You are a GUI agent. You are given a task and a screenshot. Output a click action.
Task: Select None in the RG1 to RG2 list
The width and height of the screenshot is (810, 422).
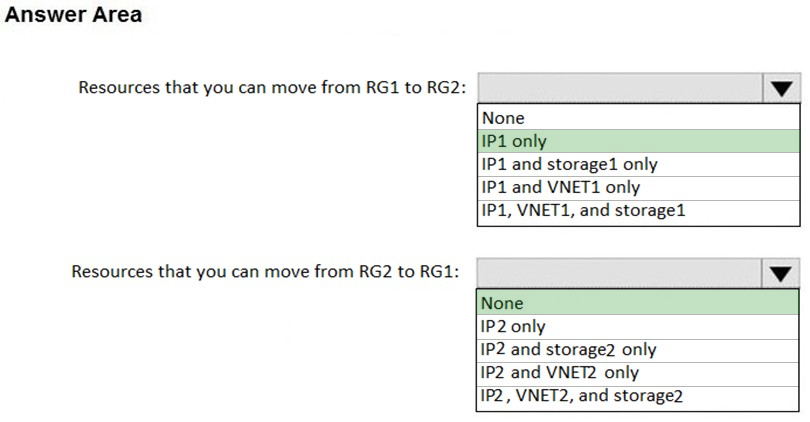638,118
